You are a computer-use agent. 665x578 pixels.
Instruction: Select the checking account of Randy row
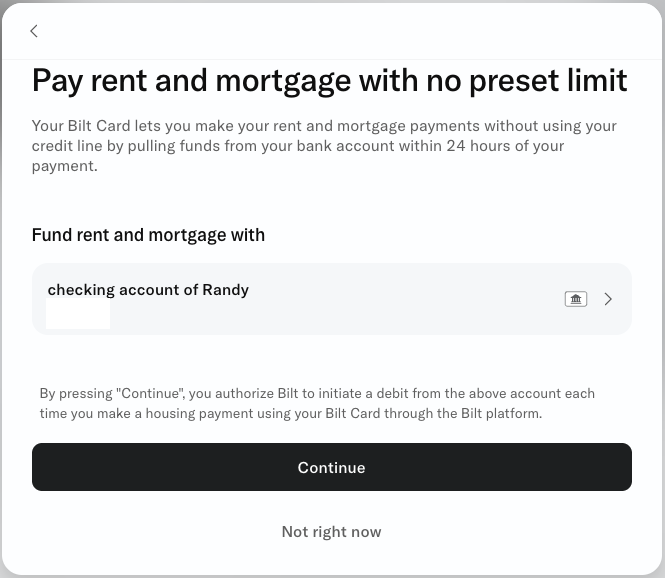coord(331,298)
